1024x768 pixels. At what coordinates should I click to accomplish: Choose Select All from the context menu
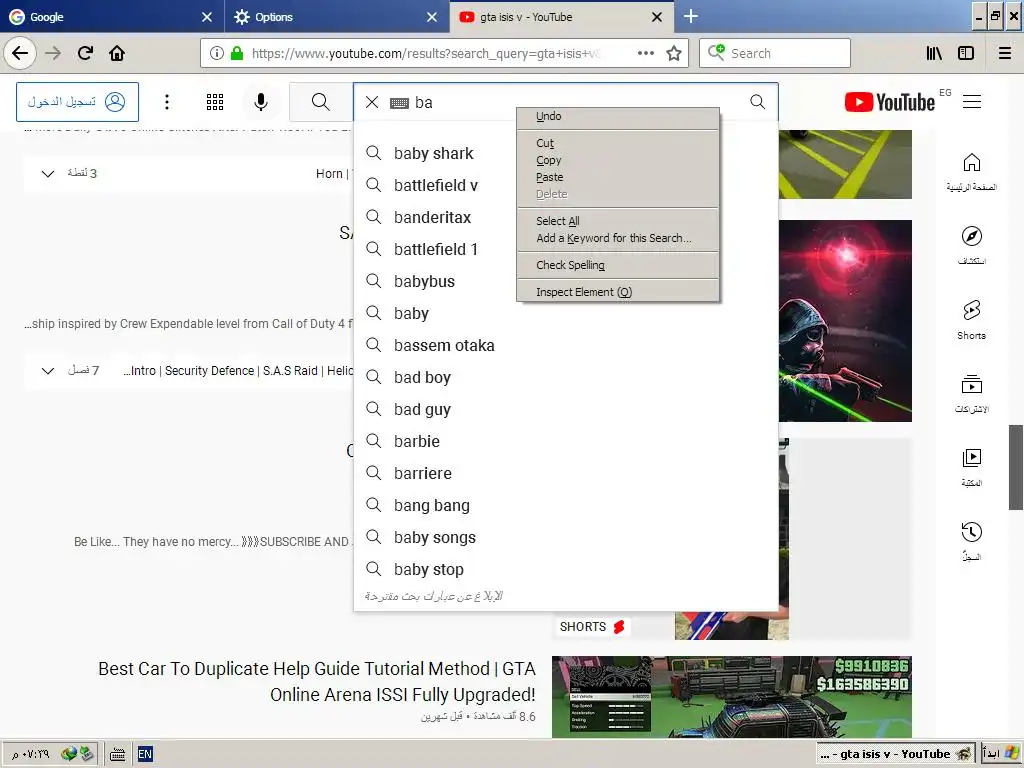point(618,221)
